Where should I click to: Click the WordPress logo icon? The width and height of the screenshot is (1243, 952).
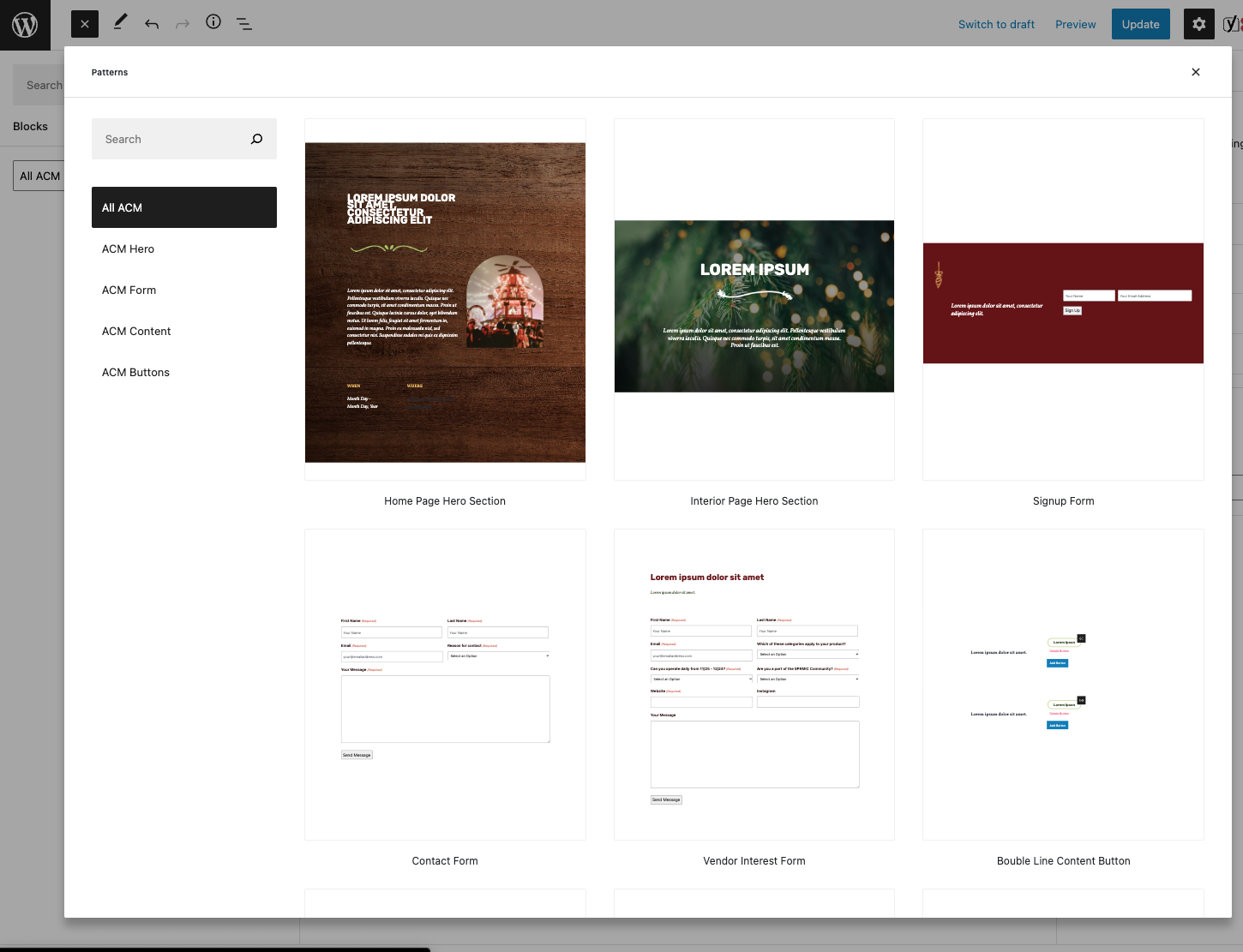[25, 24]
